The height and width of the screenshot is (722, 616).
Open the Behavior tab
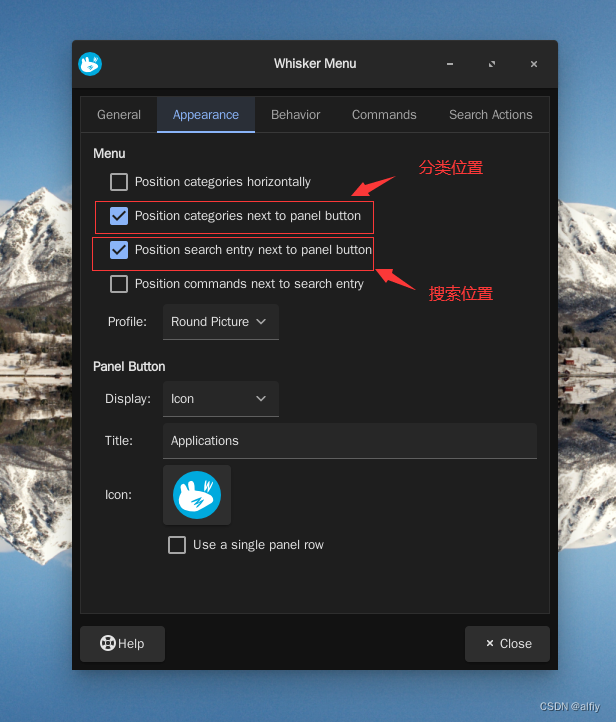[296, 115]
